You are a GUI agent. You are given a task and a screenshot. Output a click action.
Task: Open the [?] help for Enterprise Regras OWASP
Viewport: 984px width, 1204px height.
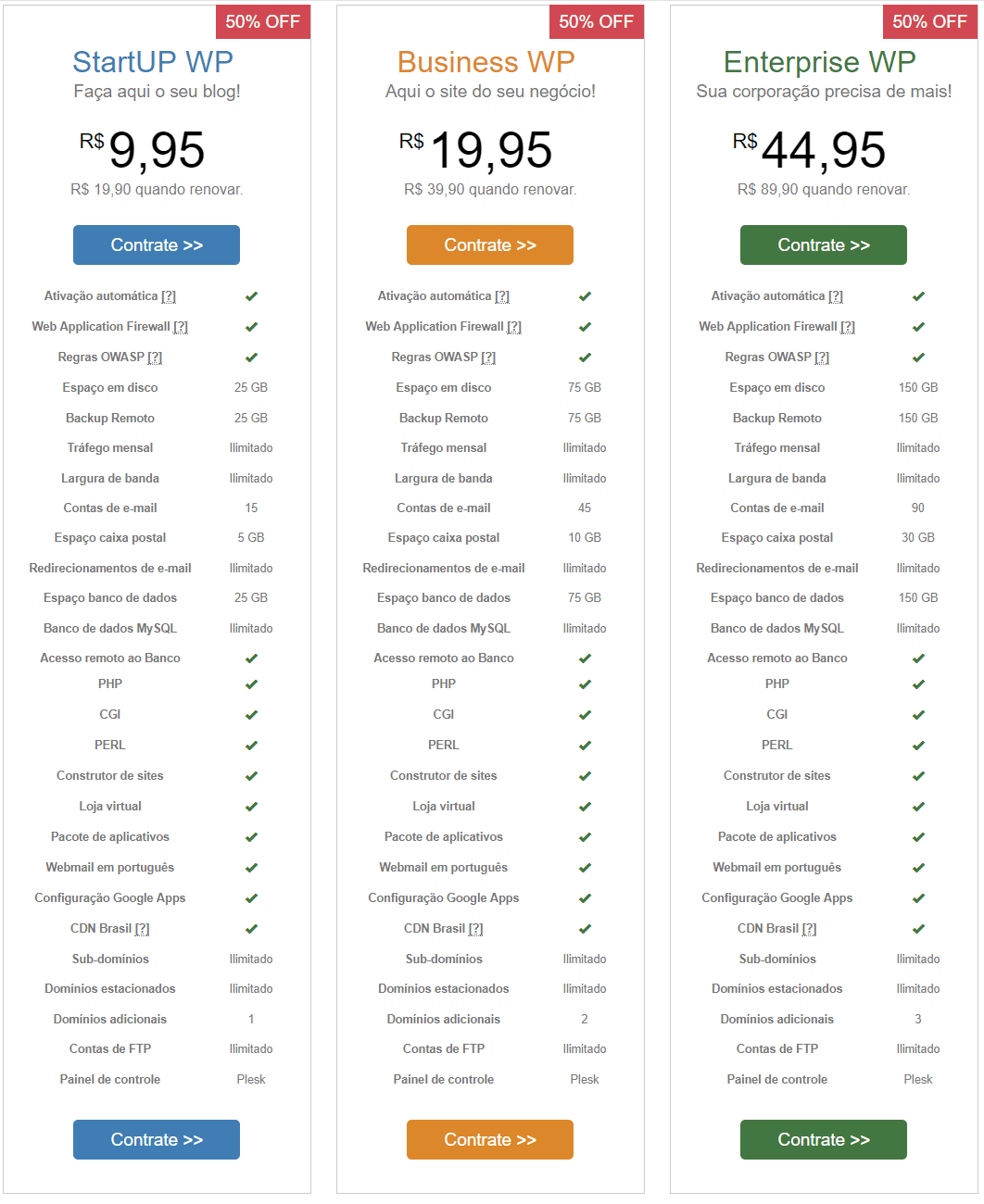tap(822, 357)
